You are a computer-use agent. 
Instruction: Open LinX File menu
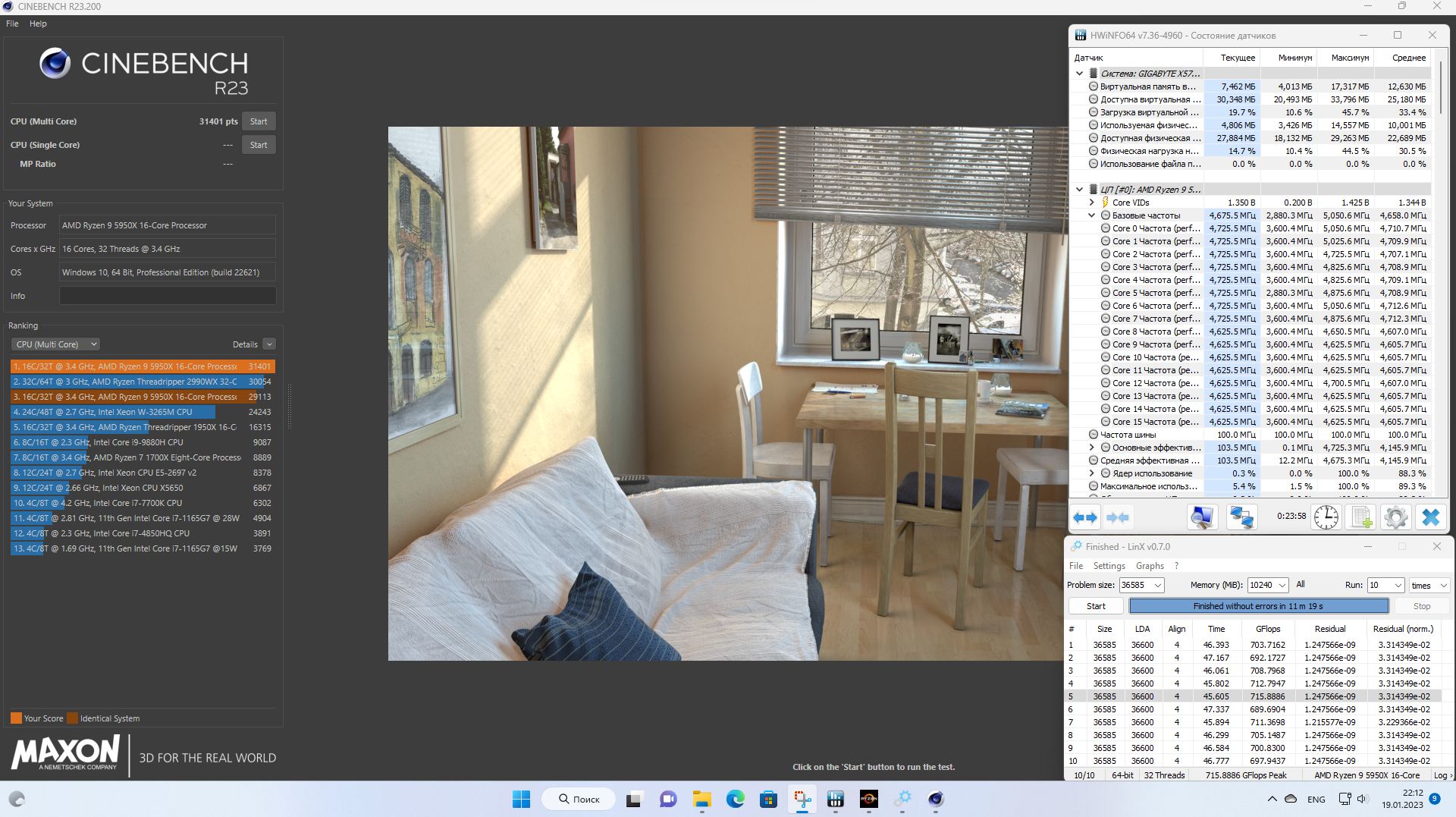[1076, 566]
